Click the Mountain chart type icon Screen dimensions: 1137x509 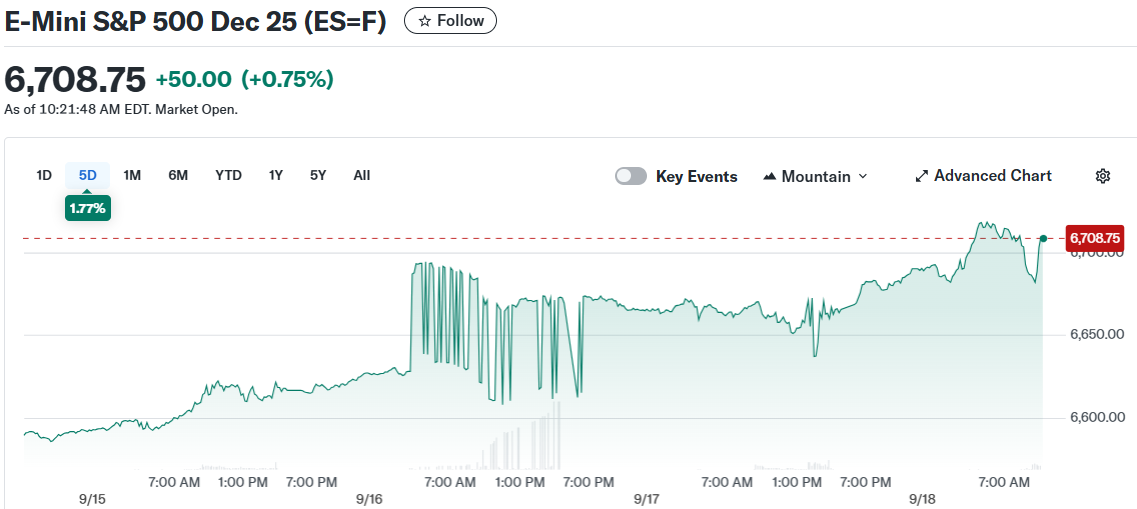coord(770,176)
